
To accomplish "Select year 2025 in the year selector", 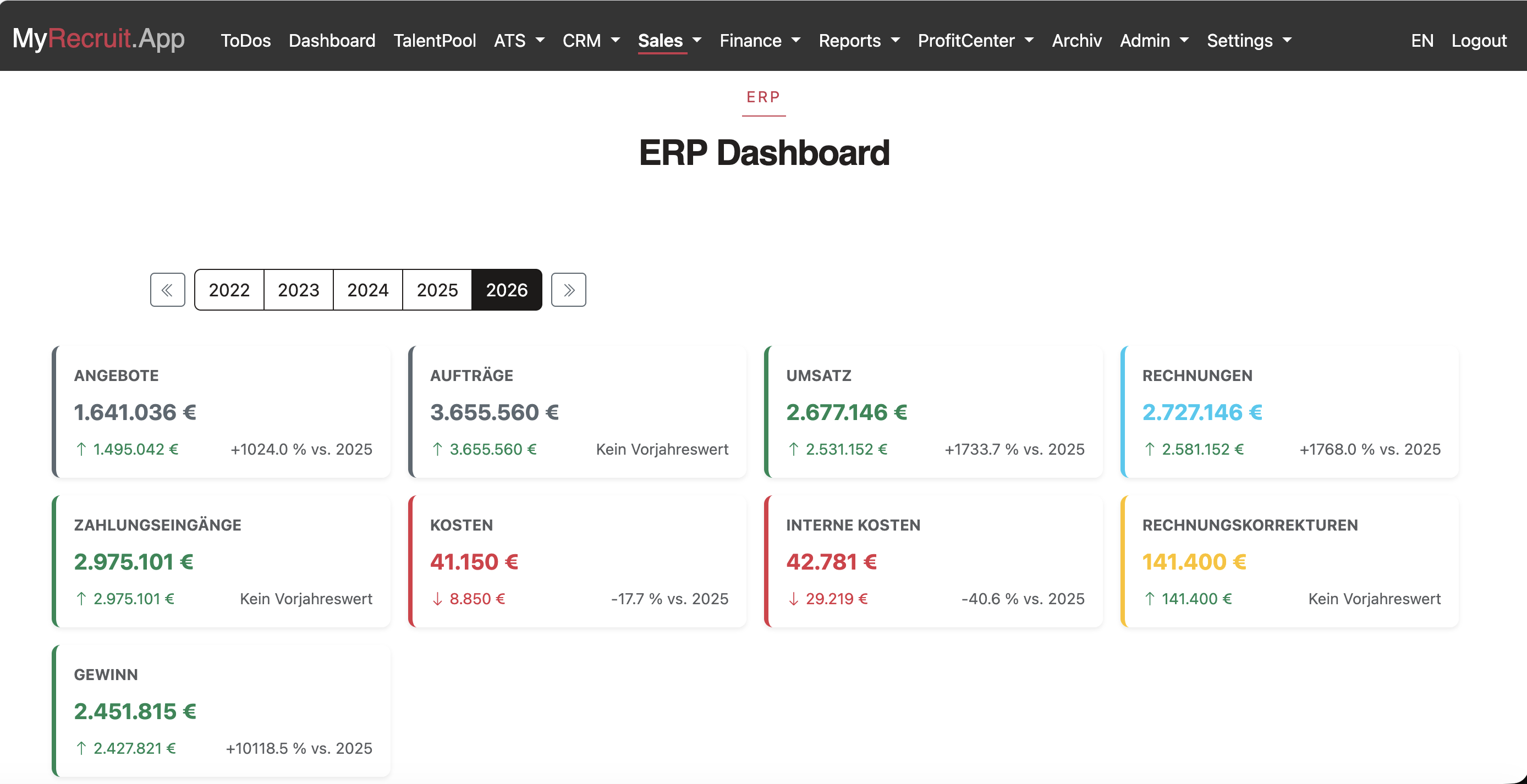I will 437,290.
